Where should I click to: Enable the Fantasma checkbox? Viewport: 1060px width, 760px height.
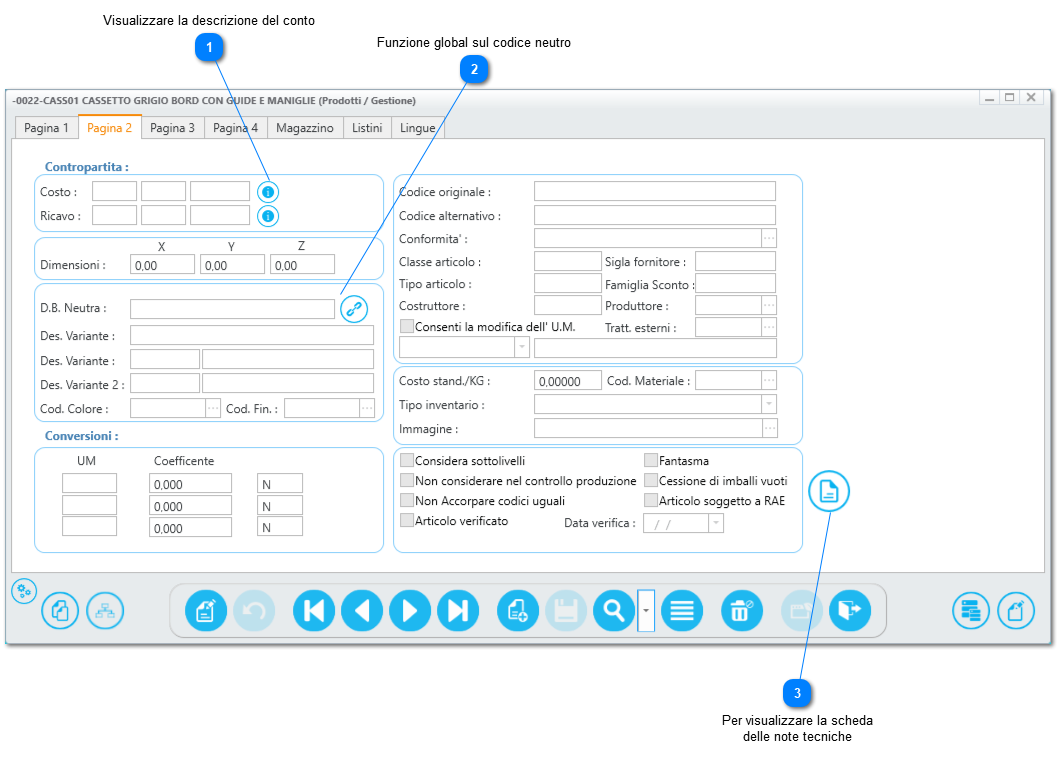(651, 460)
